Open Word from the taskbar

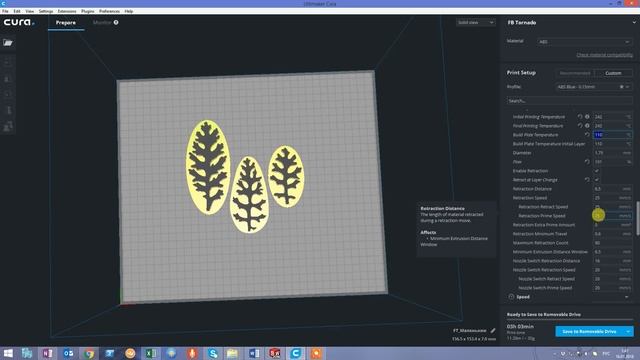click(x=253, y=353)
